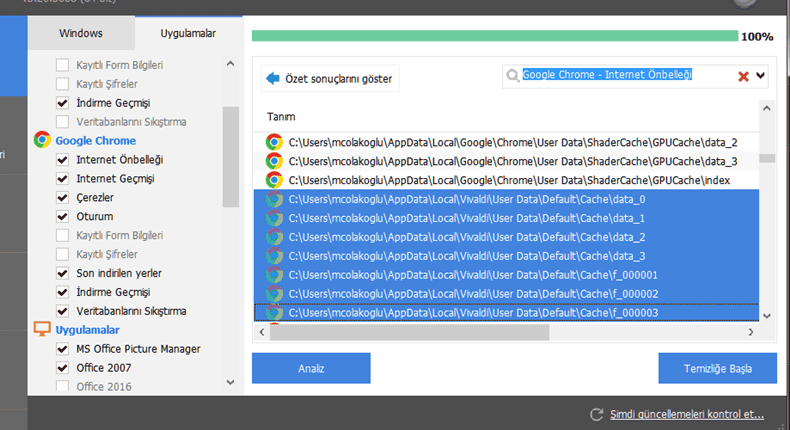
Task: Enable the Office 2016 checkbox
Action: (62, 386)
